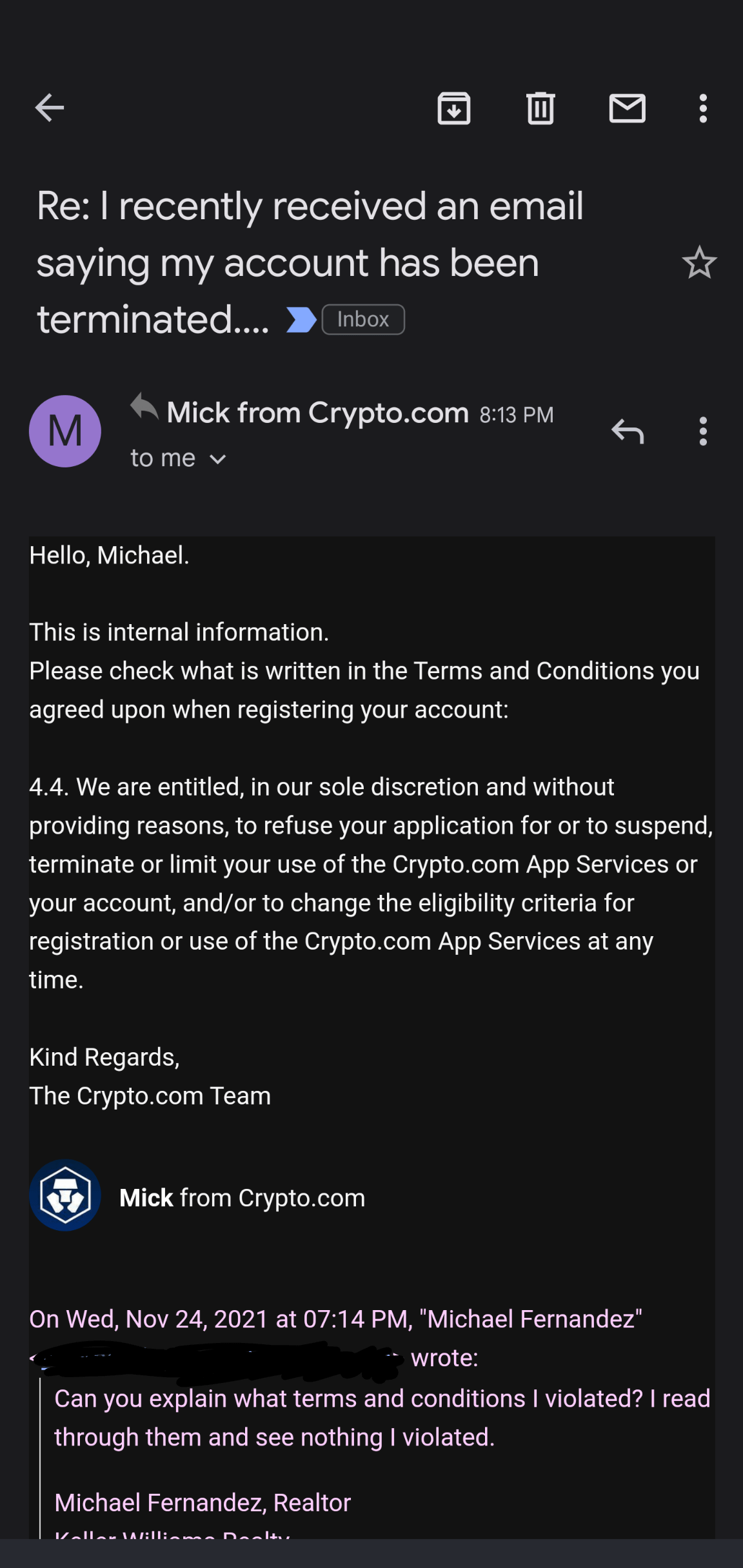The image size is (743, 1568).
Task: Open the top toolbar overflow menu
Action: [703, 108]
